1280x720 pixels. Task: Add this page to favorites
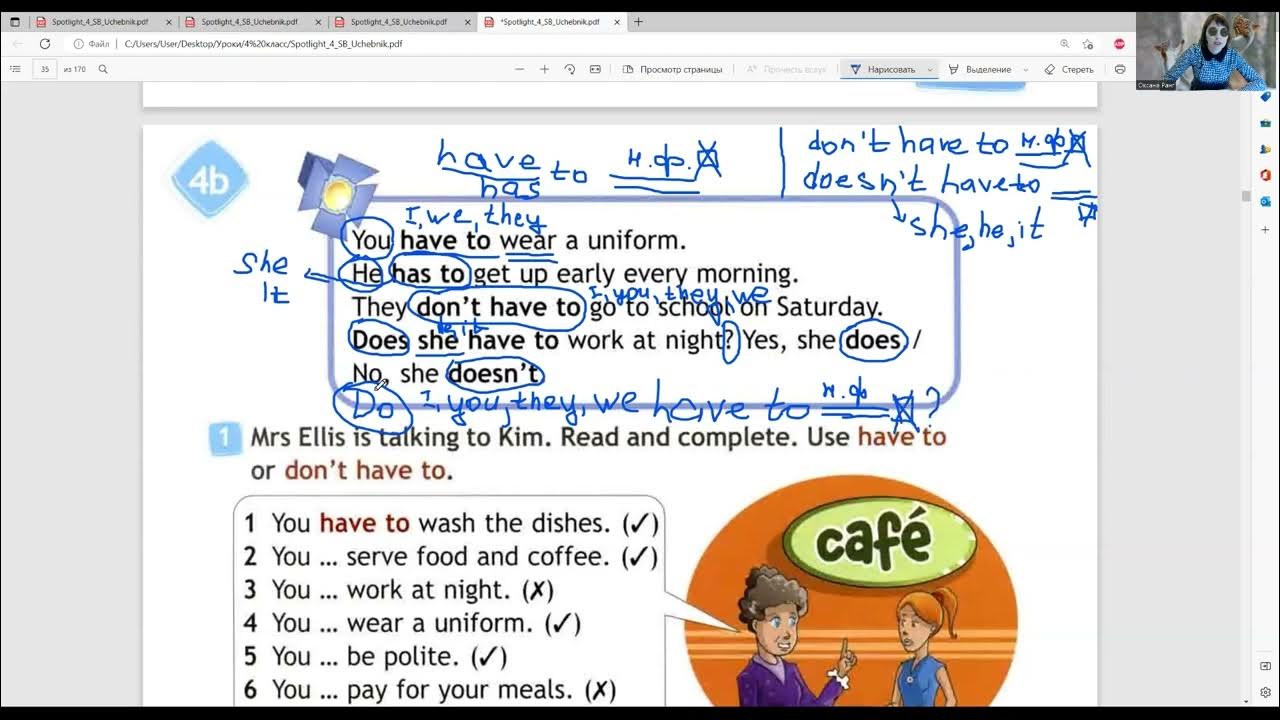(x=1087, y=44)
